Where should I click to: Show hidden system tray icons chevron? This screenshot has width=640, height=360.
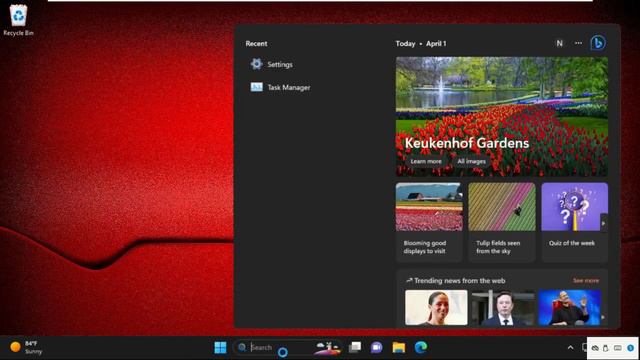pos(571,348)
